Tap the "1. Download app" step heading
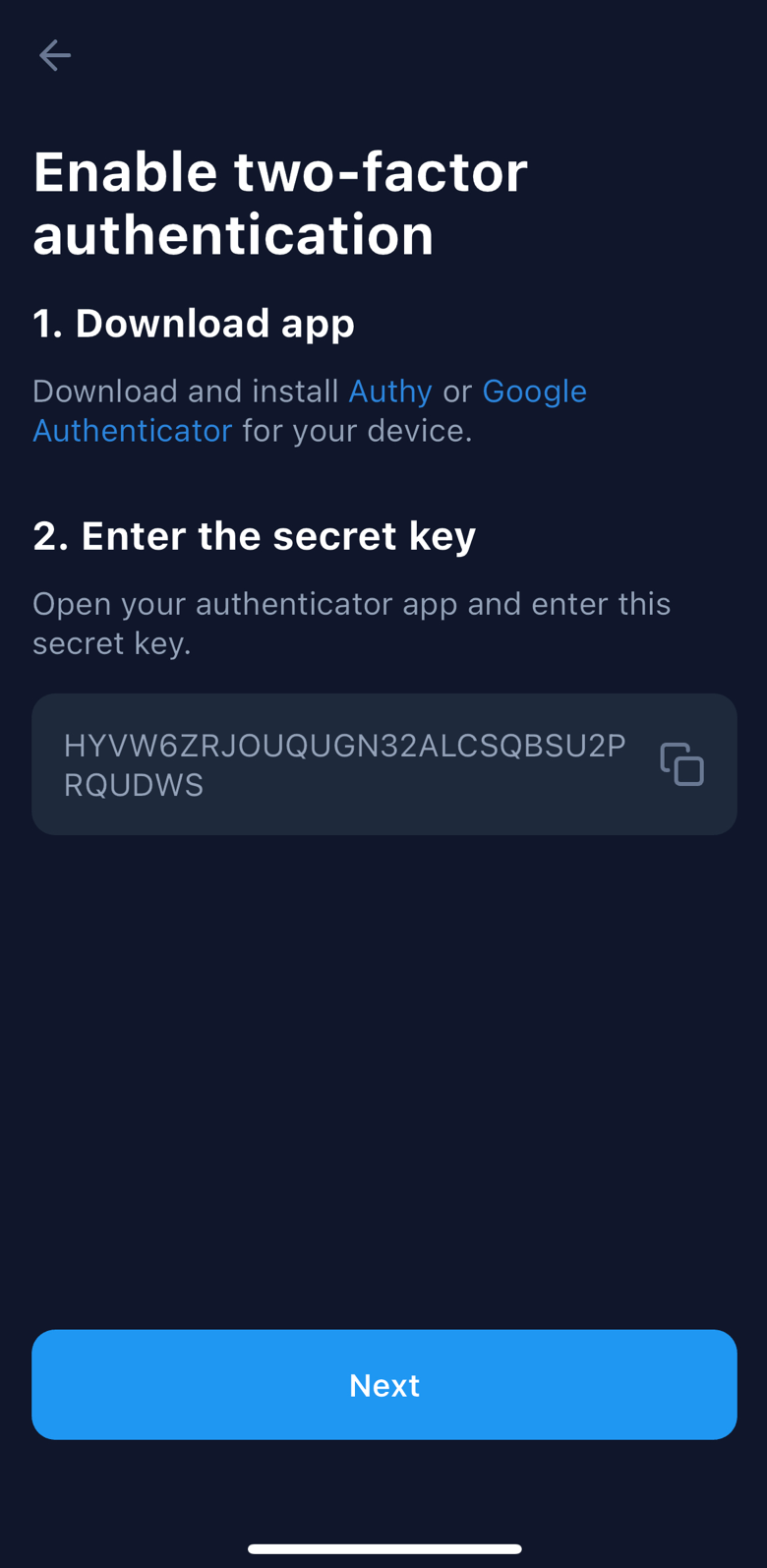 coord(194,324)
